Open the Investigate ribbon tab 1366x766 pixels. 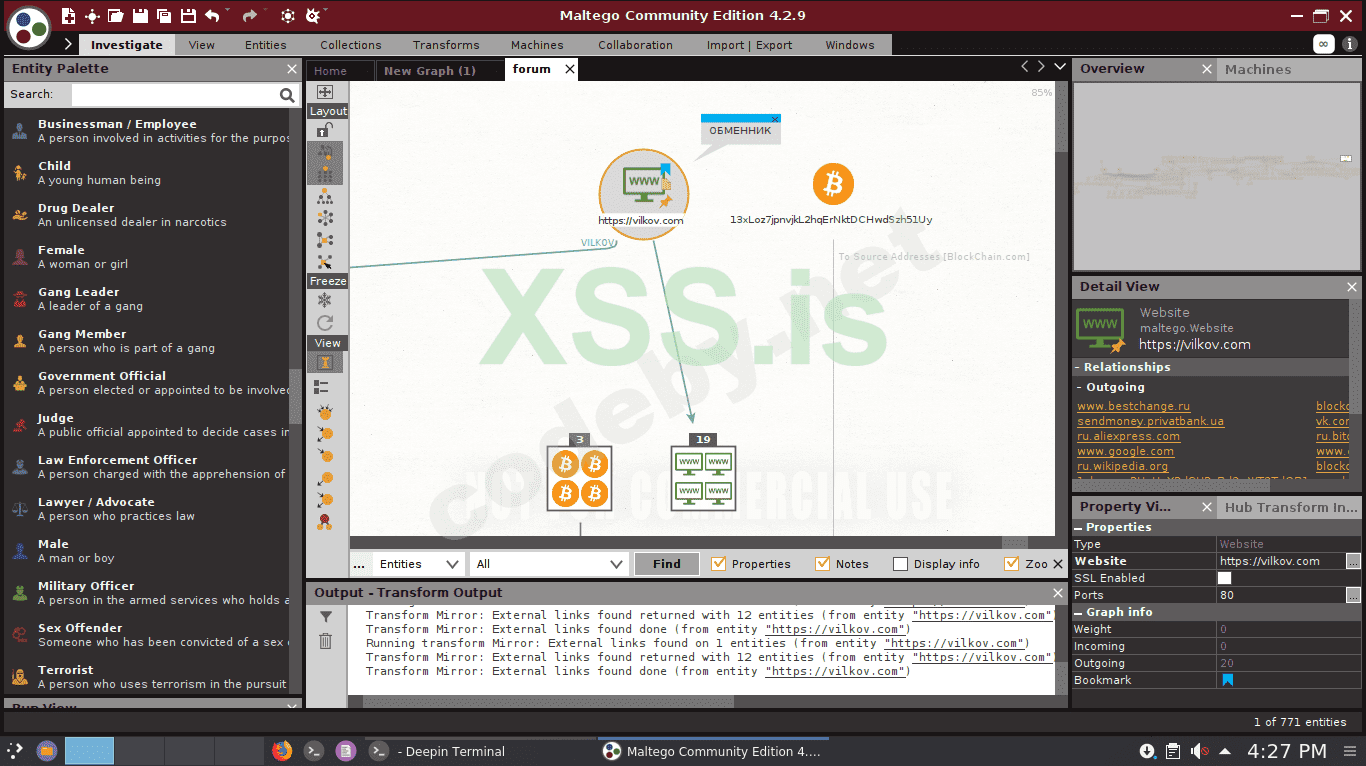click(x=127, y=45)
